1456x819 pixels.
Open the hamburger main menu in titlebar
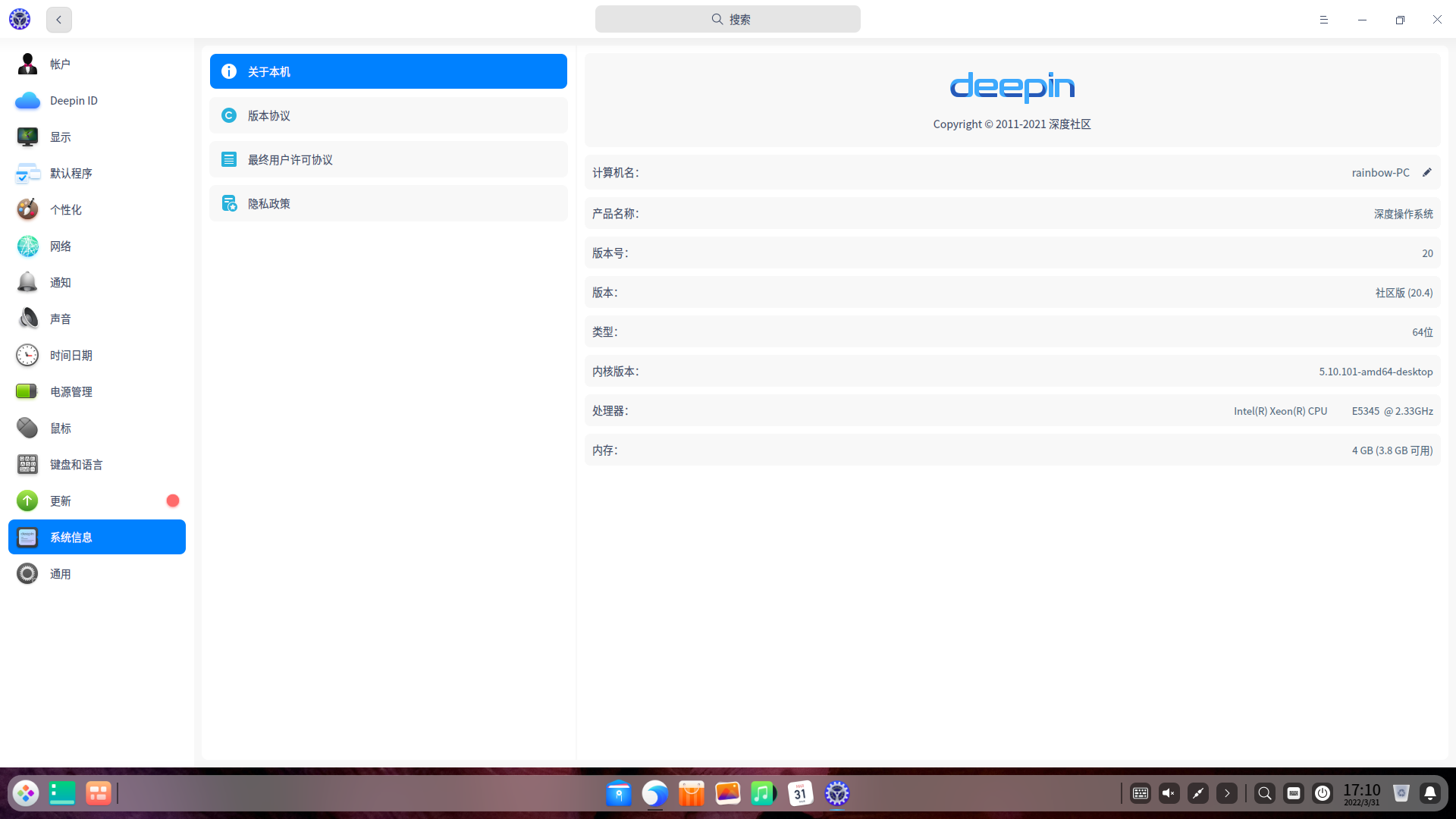[x=1323, y=20]
